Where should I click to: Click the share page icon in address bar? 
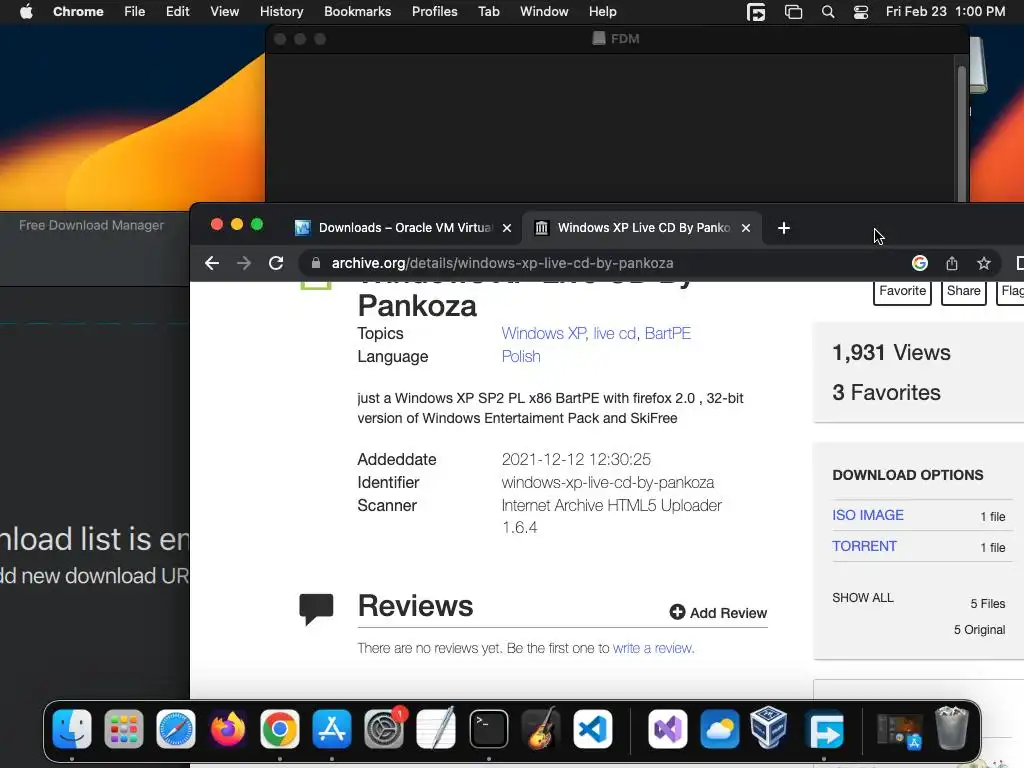pos(952,263)
